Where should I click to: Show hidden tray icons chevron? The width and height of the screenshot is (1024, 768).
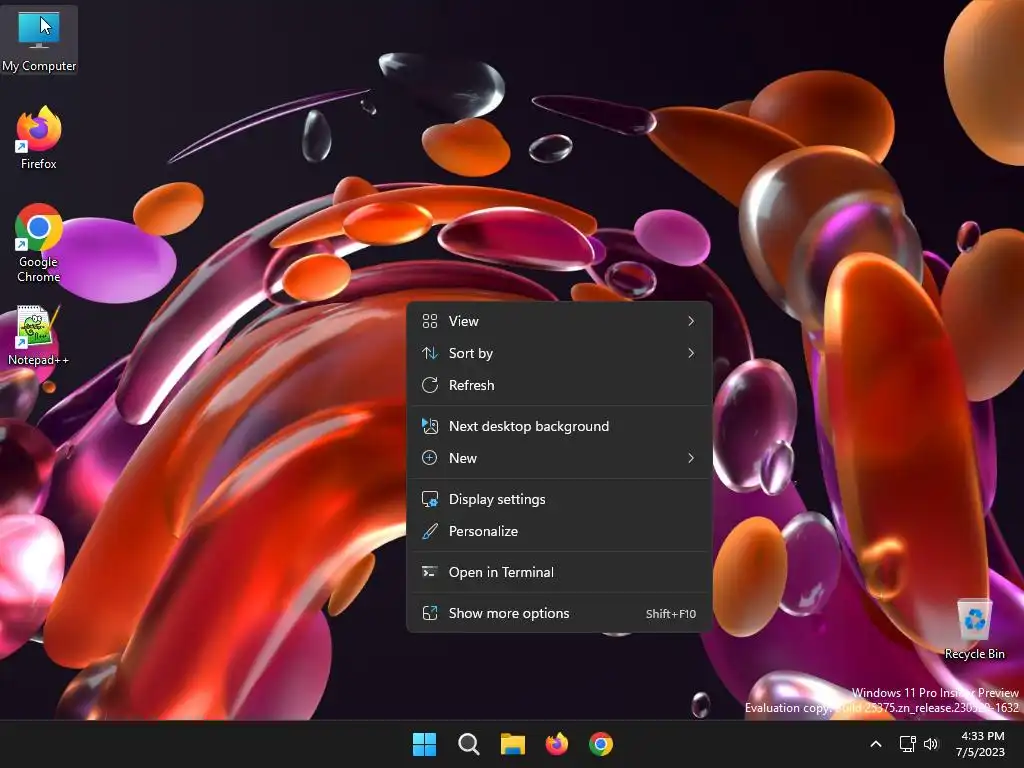[876, 744]
